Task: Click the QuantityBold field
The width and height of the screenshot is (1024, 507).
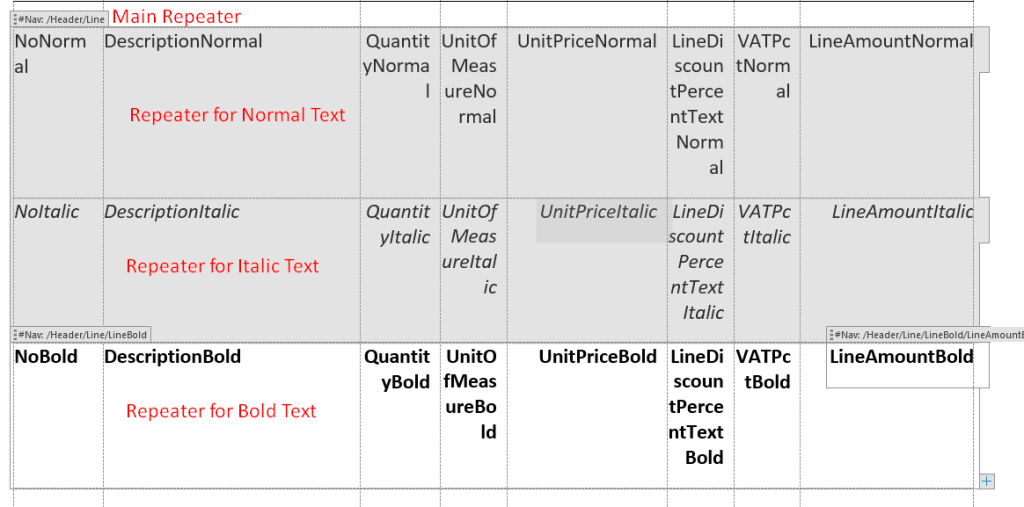Action: [x=397, y=369]
